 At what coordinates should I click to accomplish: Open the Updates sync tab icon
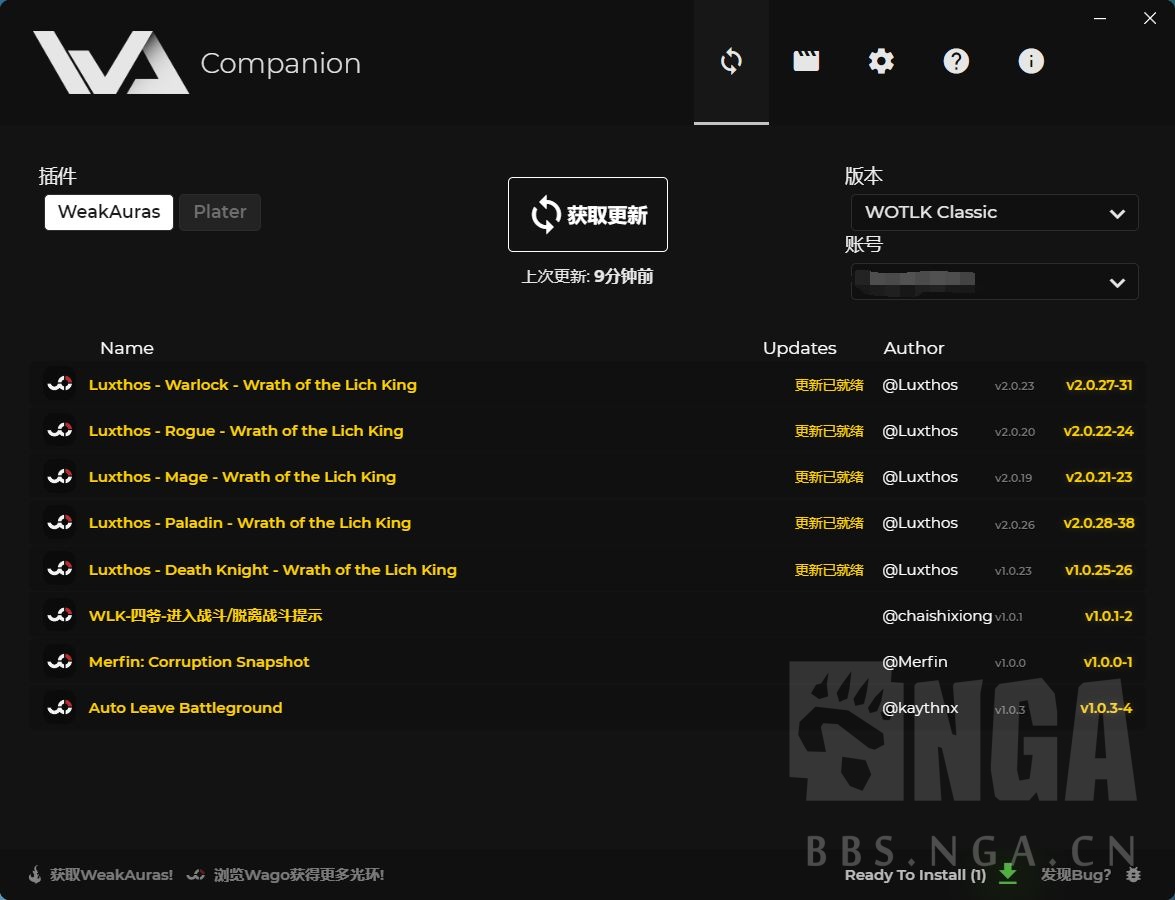pyautogui.click(x=731, y=61)
